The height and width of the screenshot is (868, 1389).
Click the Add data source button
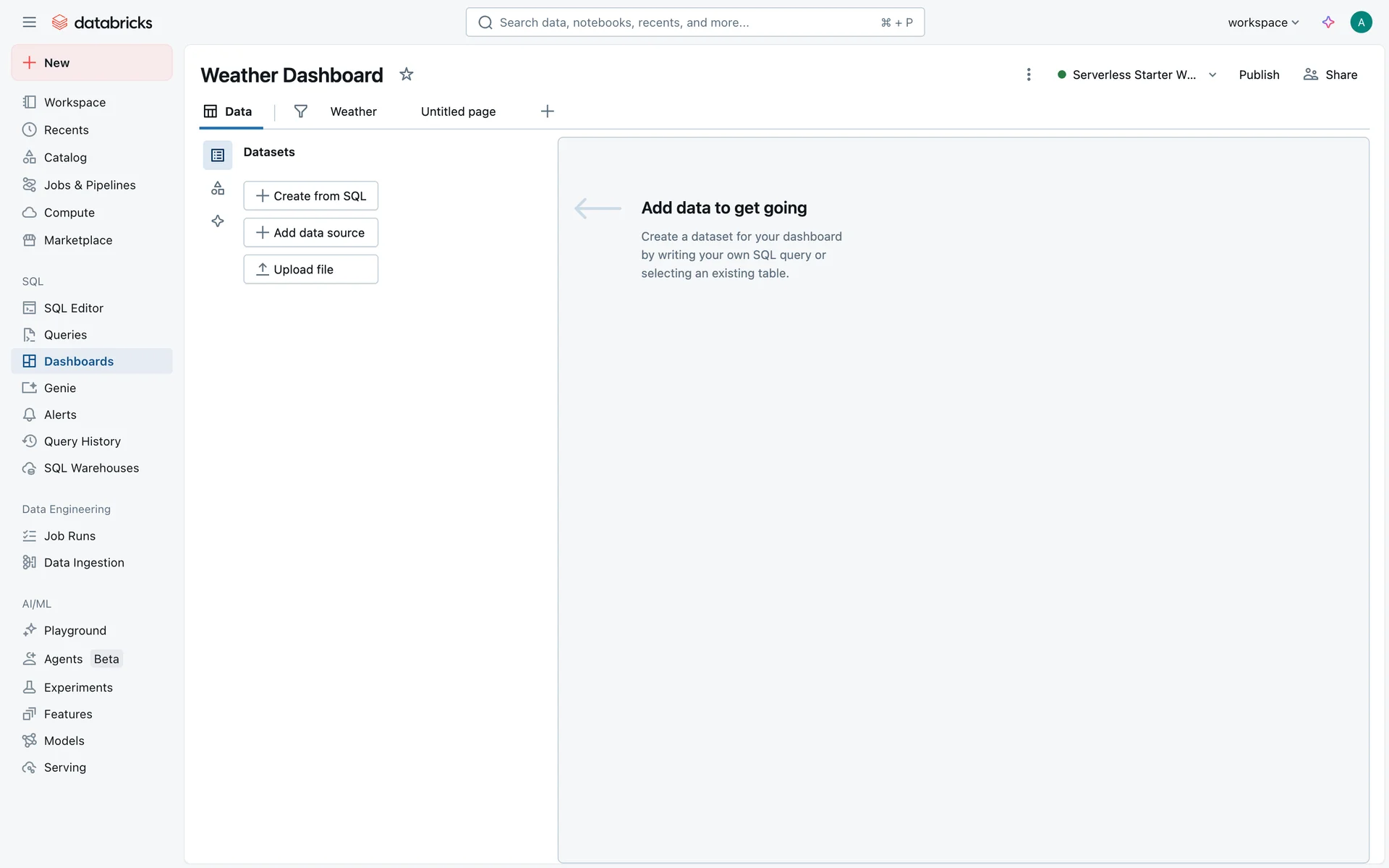pyautogui.click(x=310, y=232)
